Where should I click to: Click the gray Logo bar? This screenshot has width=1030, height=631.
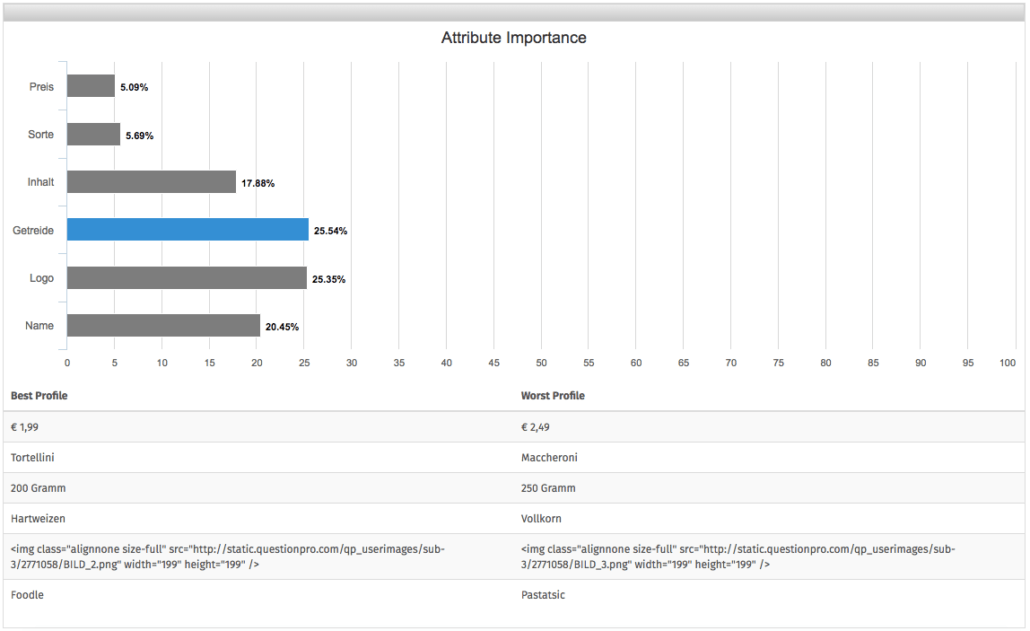point(186,278)
